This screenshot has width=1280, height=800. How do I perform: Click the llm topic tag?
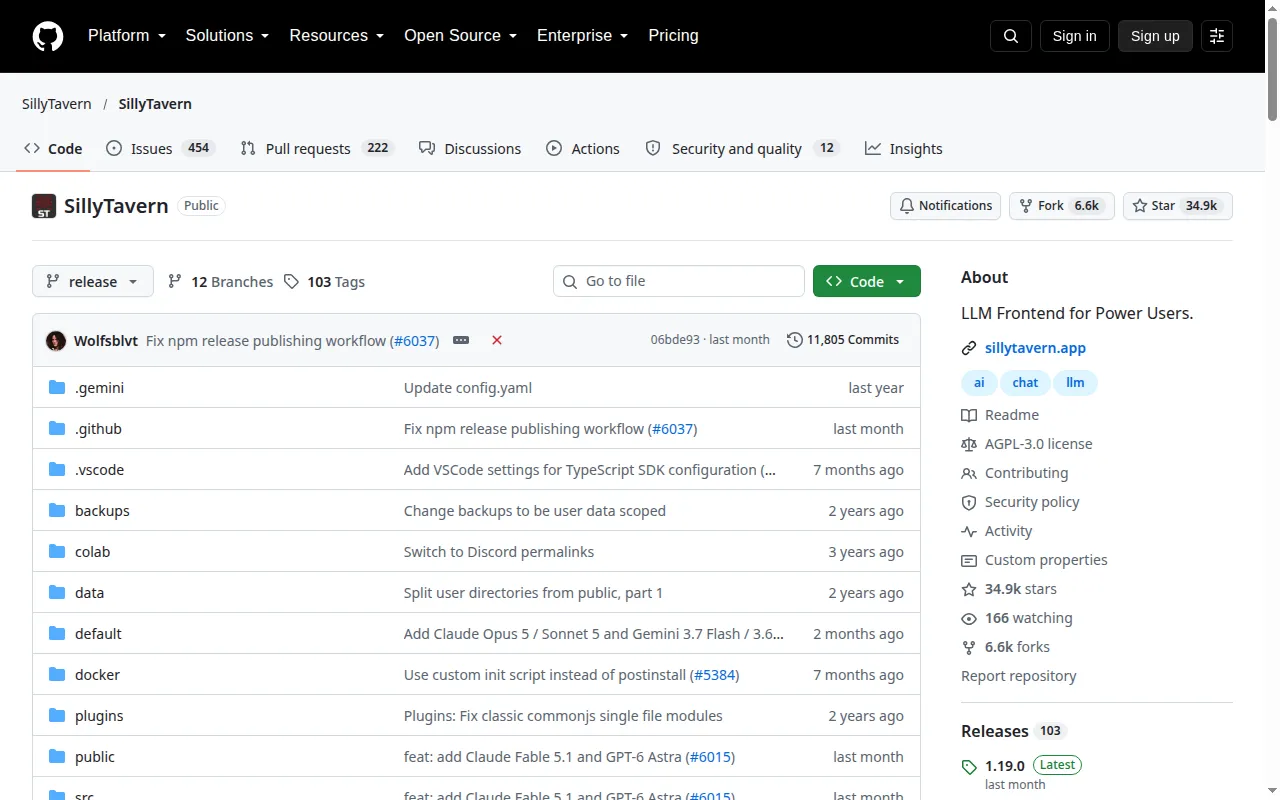[x=1075, y=382]
